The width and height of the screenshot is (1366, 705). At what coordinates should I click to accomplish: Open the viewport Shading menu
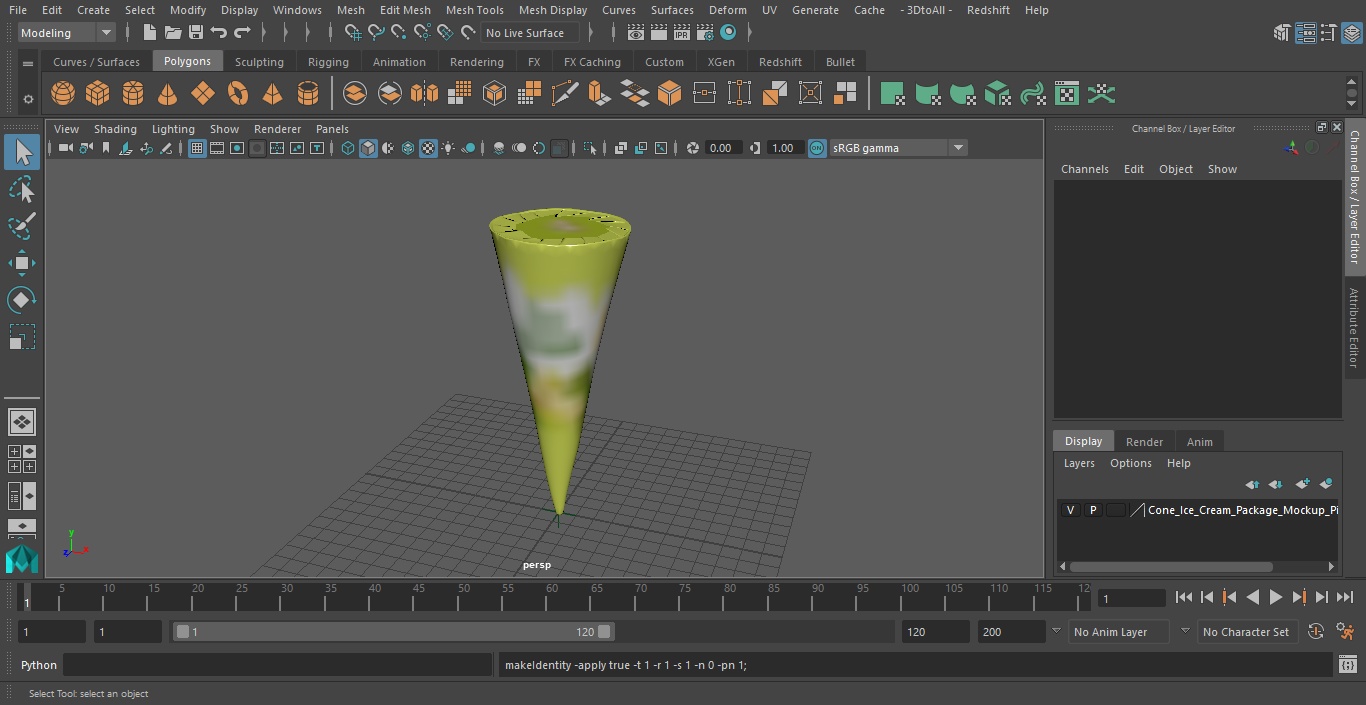[115, 129]
